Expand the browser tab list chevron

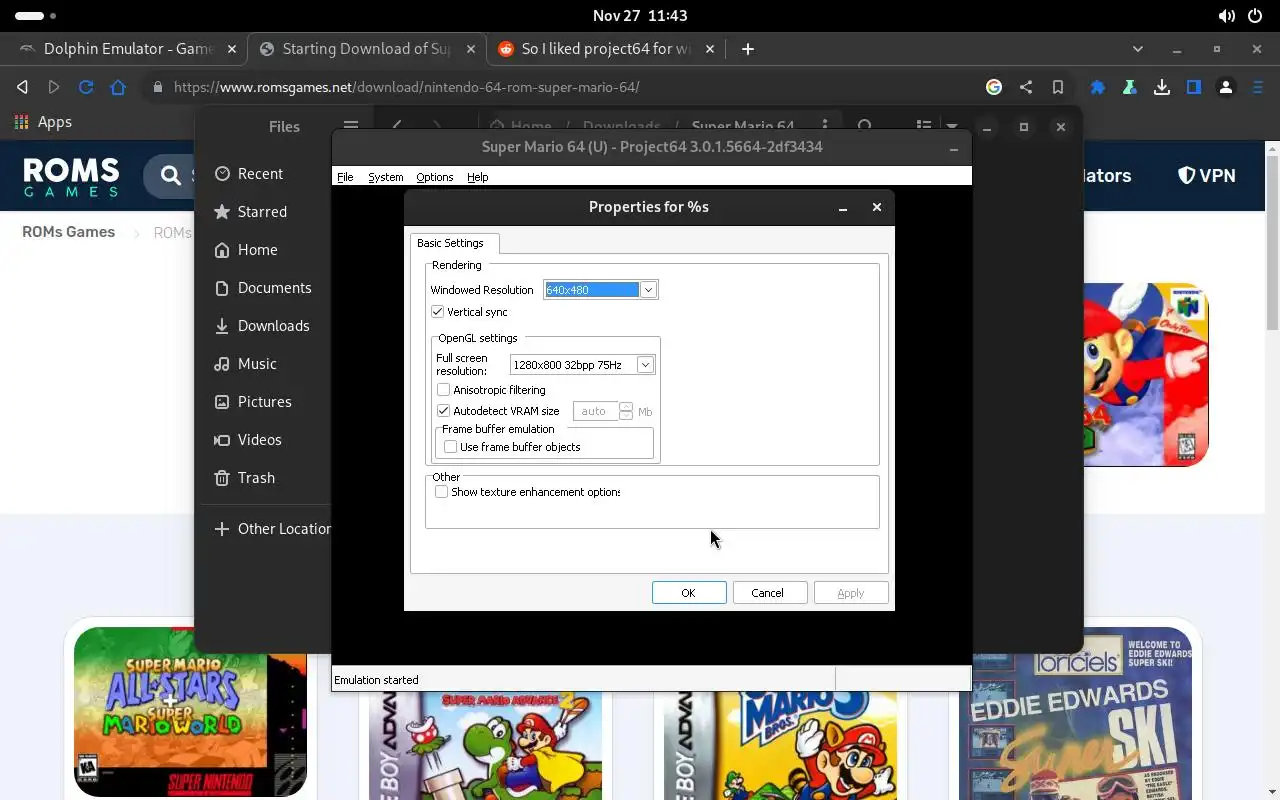1137,49
